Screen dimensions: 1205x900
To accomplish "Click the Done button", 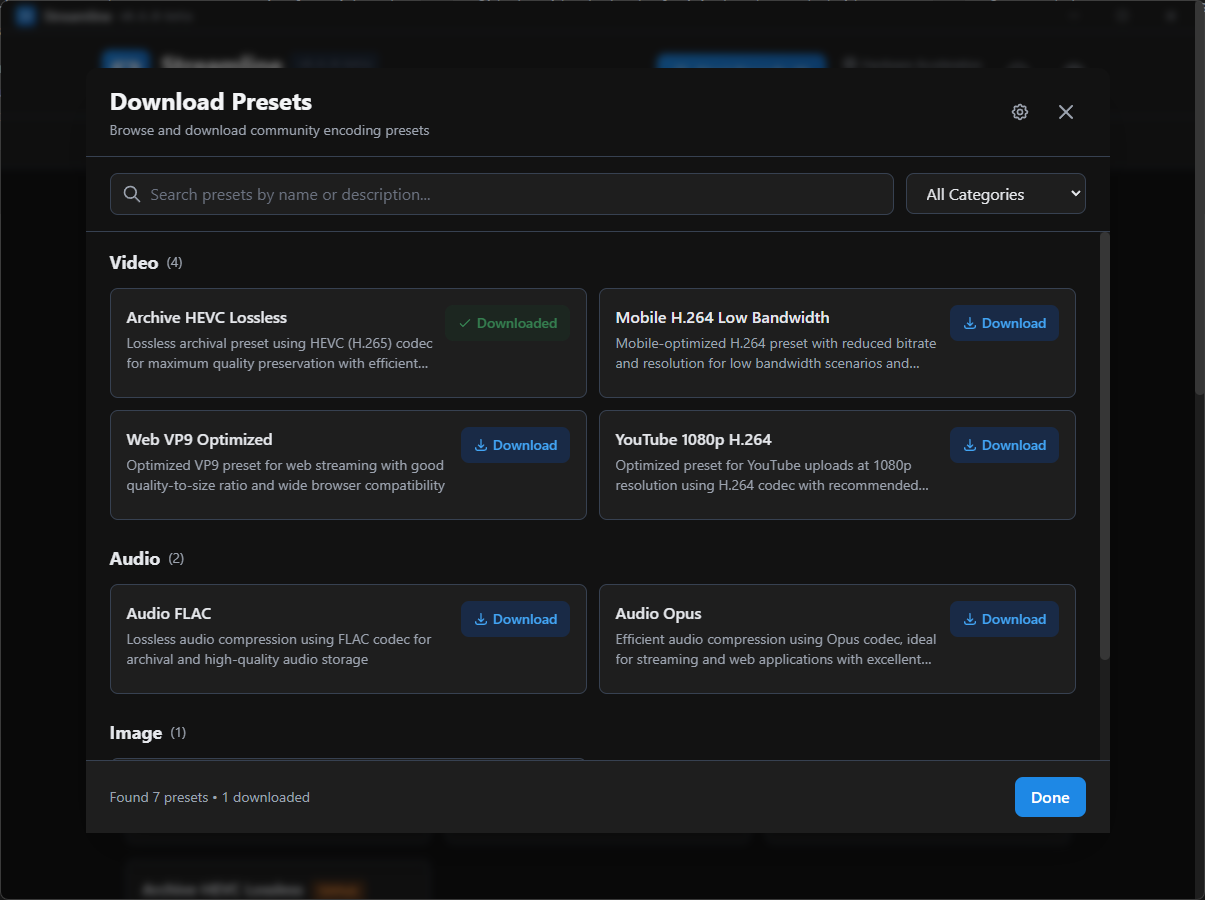I will click(1049, 797).
